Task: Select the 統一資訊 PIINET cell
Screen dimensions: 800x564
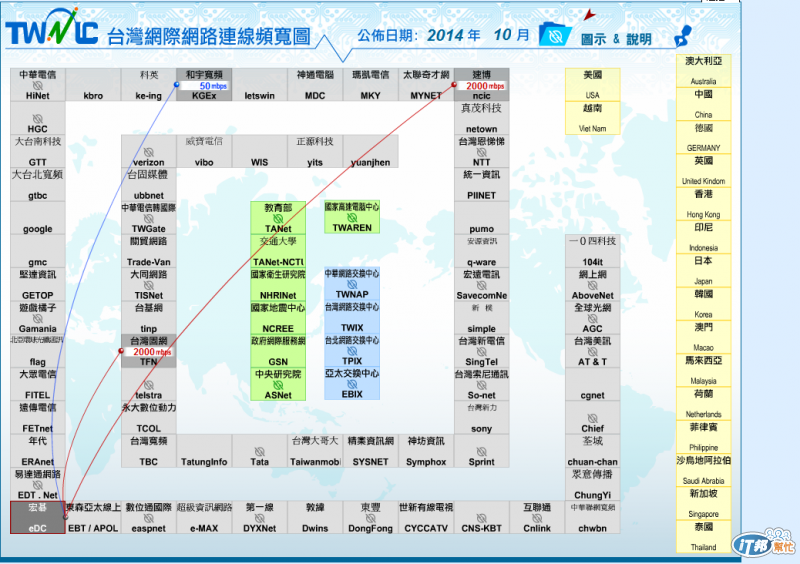Action: (x=482, y=184)
